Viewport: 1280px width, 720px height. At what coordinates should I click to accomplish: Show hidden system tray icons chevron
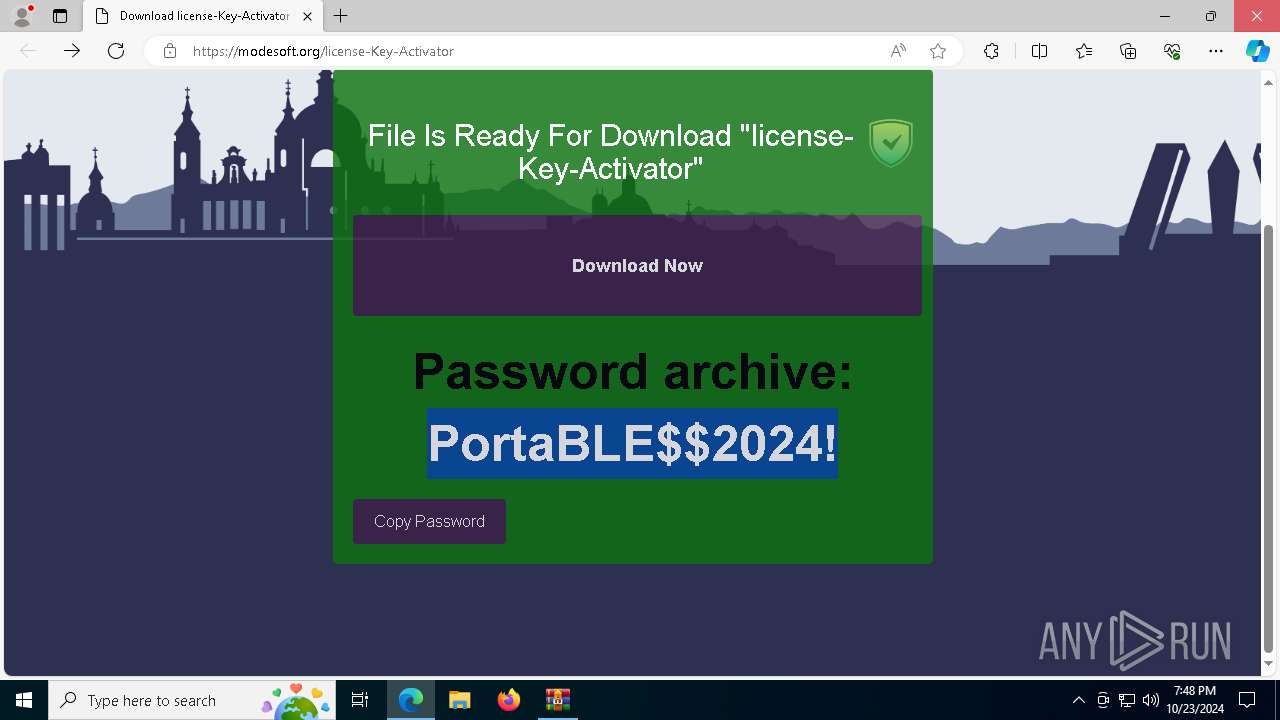click(1079, 700)
